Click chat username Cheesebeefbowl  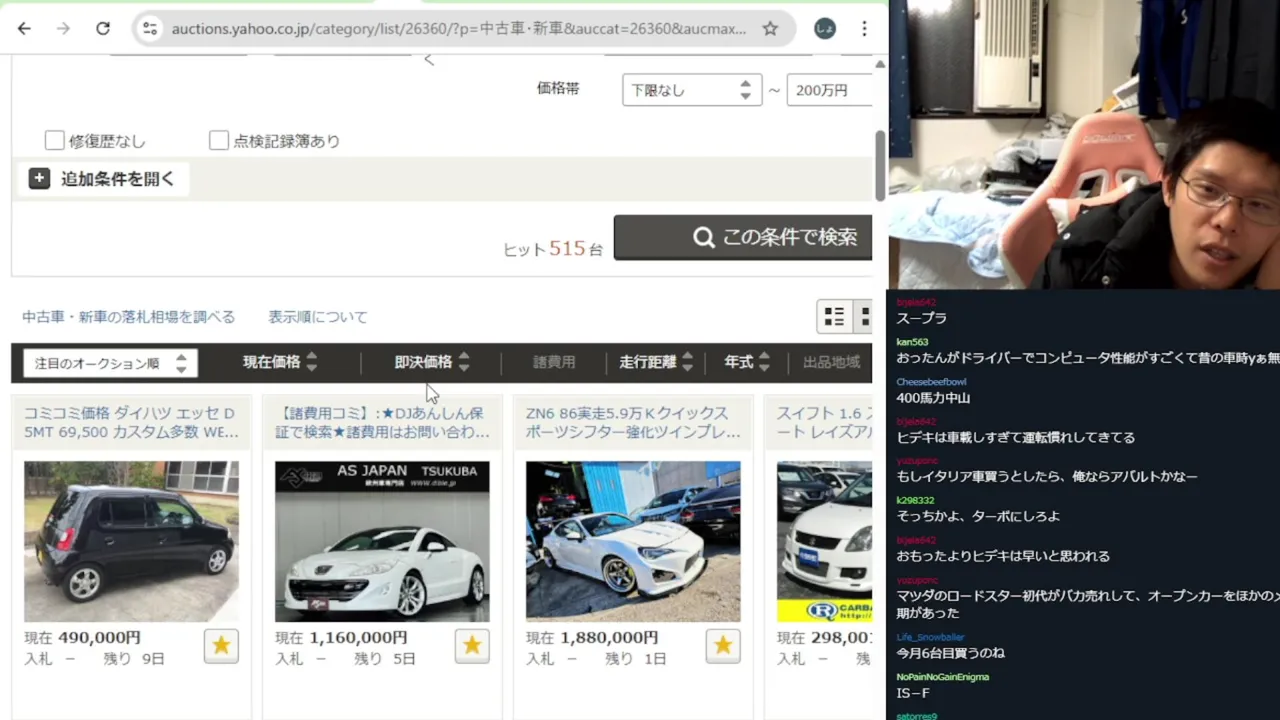[931, 382]
